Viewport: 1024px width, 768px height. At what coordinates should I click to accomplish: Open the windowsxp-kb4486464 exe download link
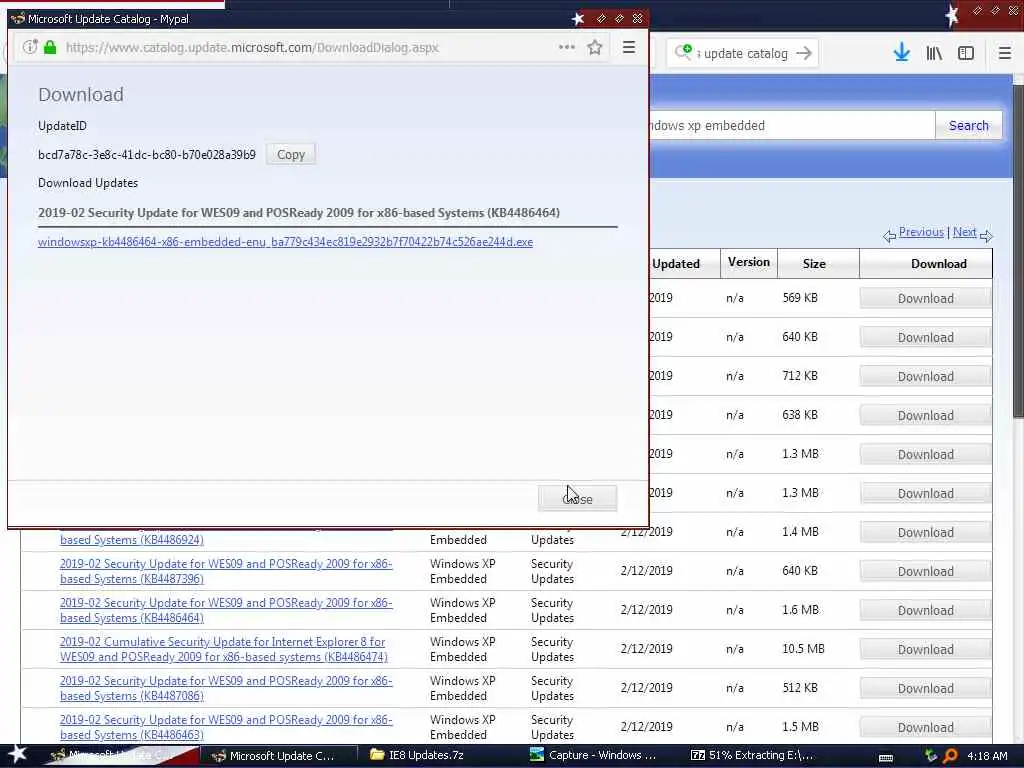click(x=285, y=242)
